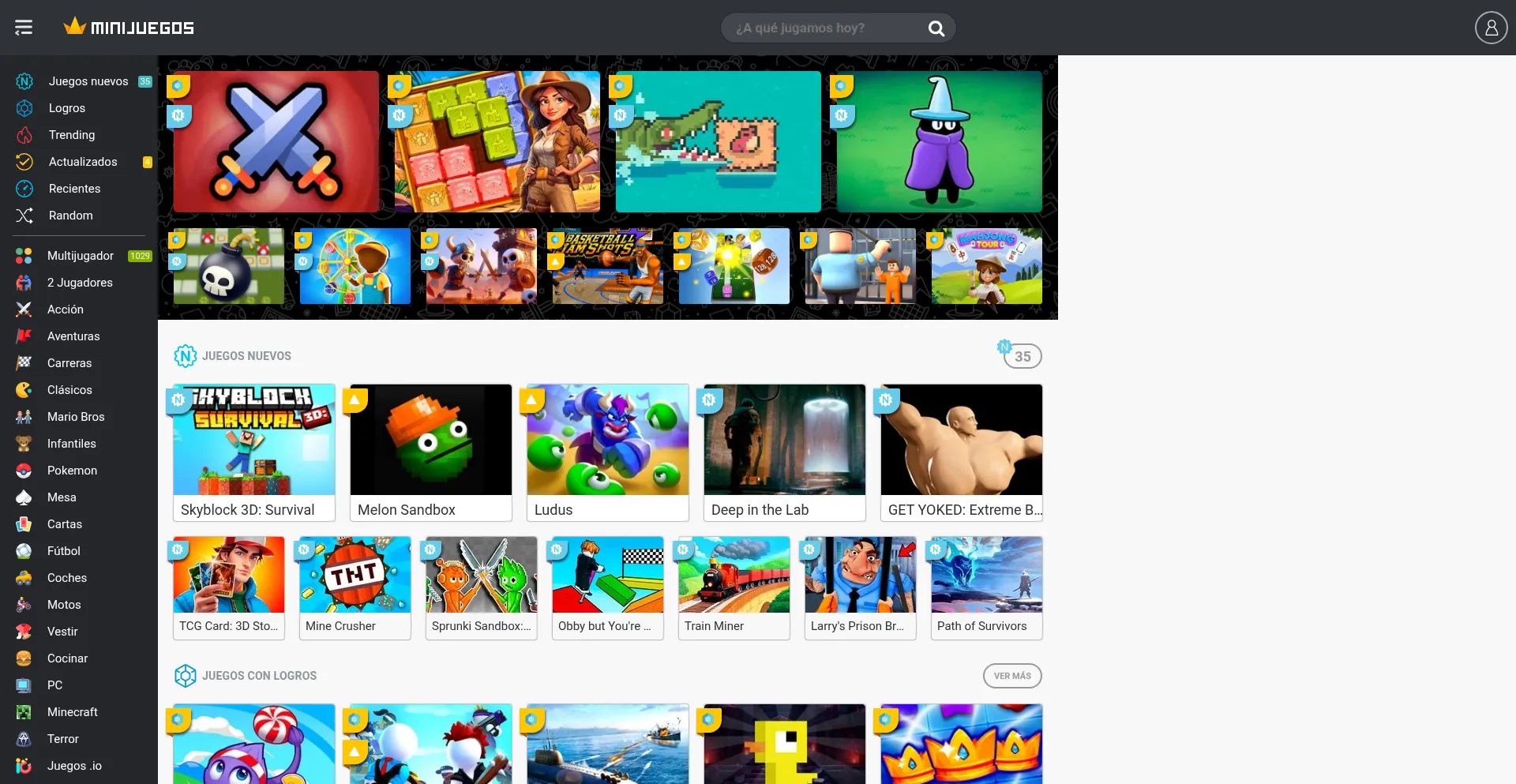Open the ferris wheel game thumbnail

click(x=355, y=266)
